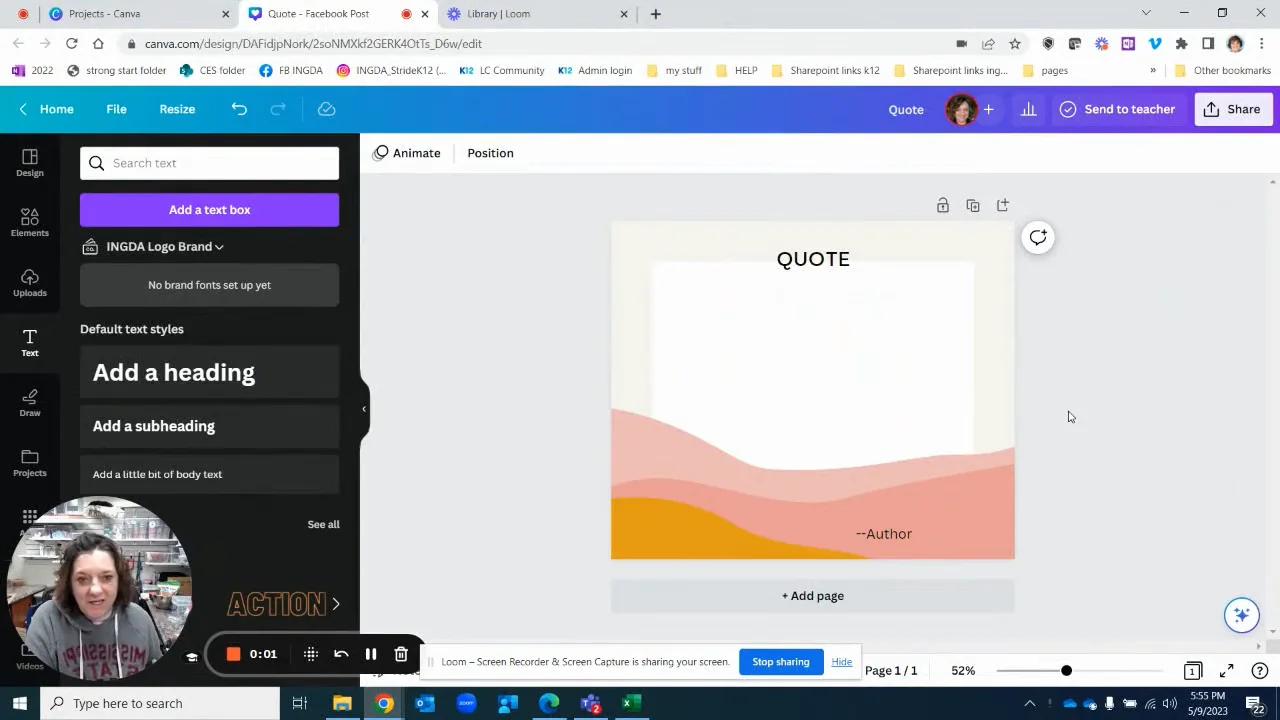The height and width of the screenshot is (720, 1280).
Task: Open the Chrome three-dot menu
Action: pos(1261,44)
